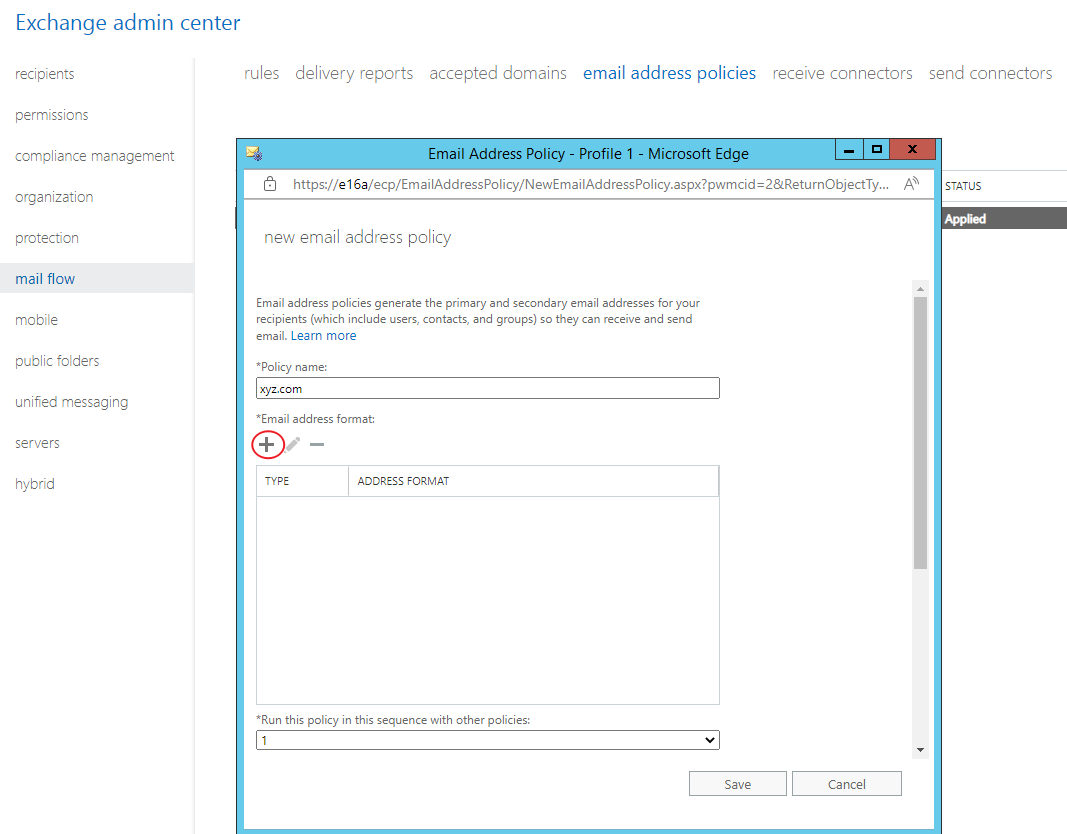Click the popup URL address bar
Viewport: 1067px width, 834px height.
point(591,184)
